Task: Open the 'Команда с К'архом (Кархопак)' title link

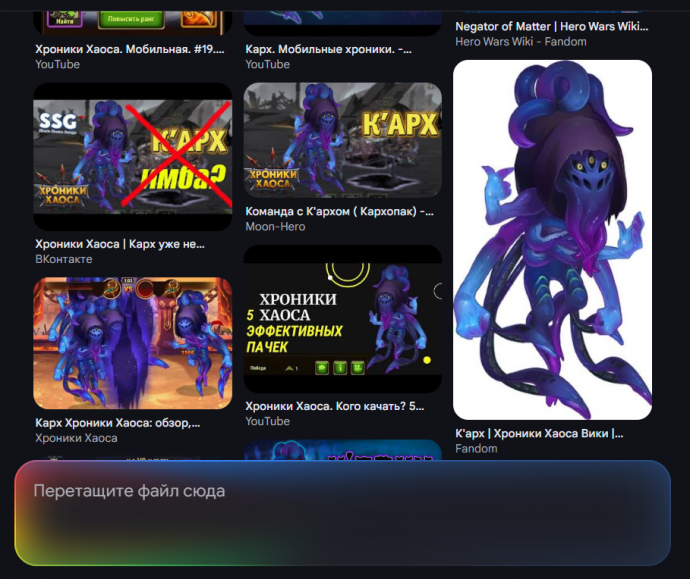Action: [x=339, y=211]
